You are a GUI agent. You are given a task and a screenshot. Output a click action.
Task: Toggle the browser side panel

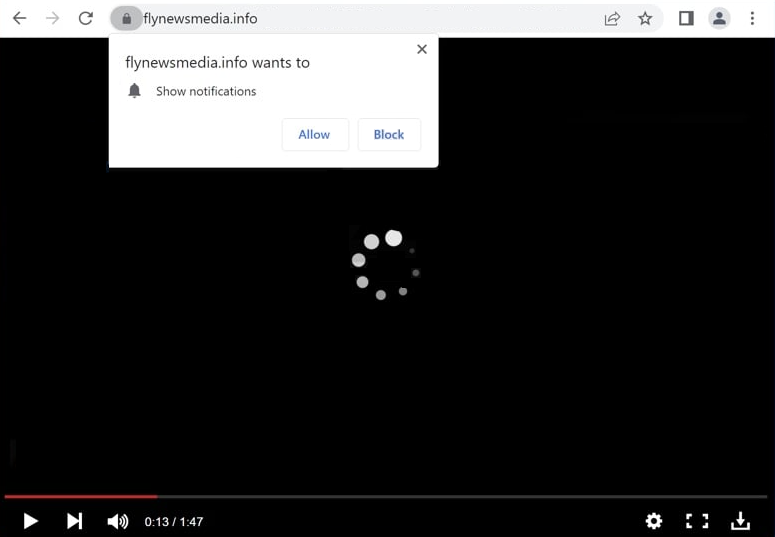(686, 19)
